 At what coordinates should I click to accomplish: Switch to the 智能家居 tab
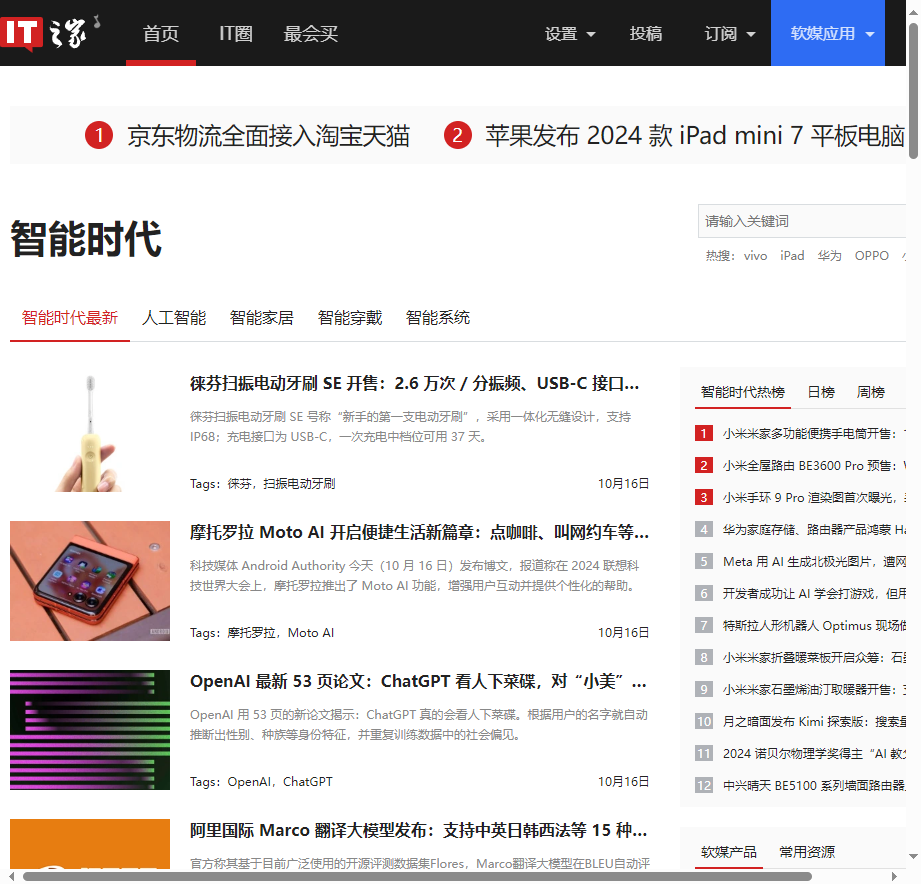(x=262, y=318)
